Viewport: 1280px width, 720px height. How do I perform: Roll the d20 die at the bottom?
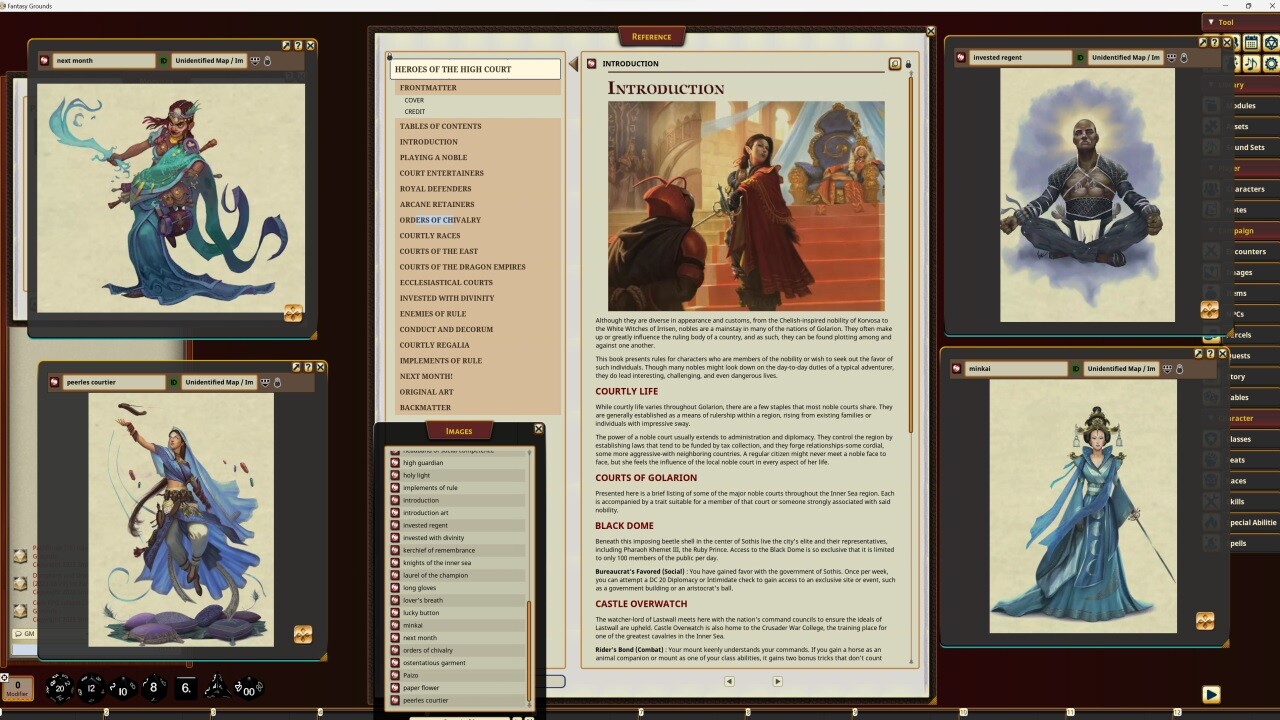pos(60,687)
